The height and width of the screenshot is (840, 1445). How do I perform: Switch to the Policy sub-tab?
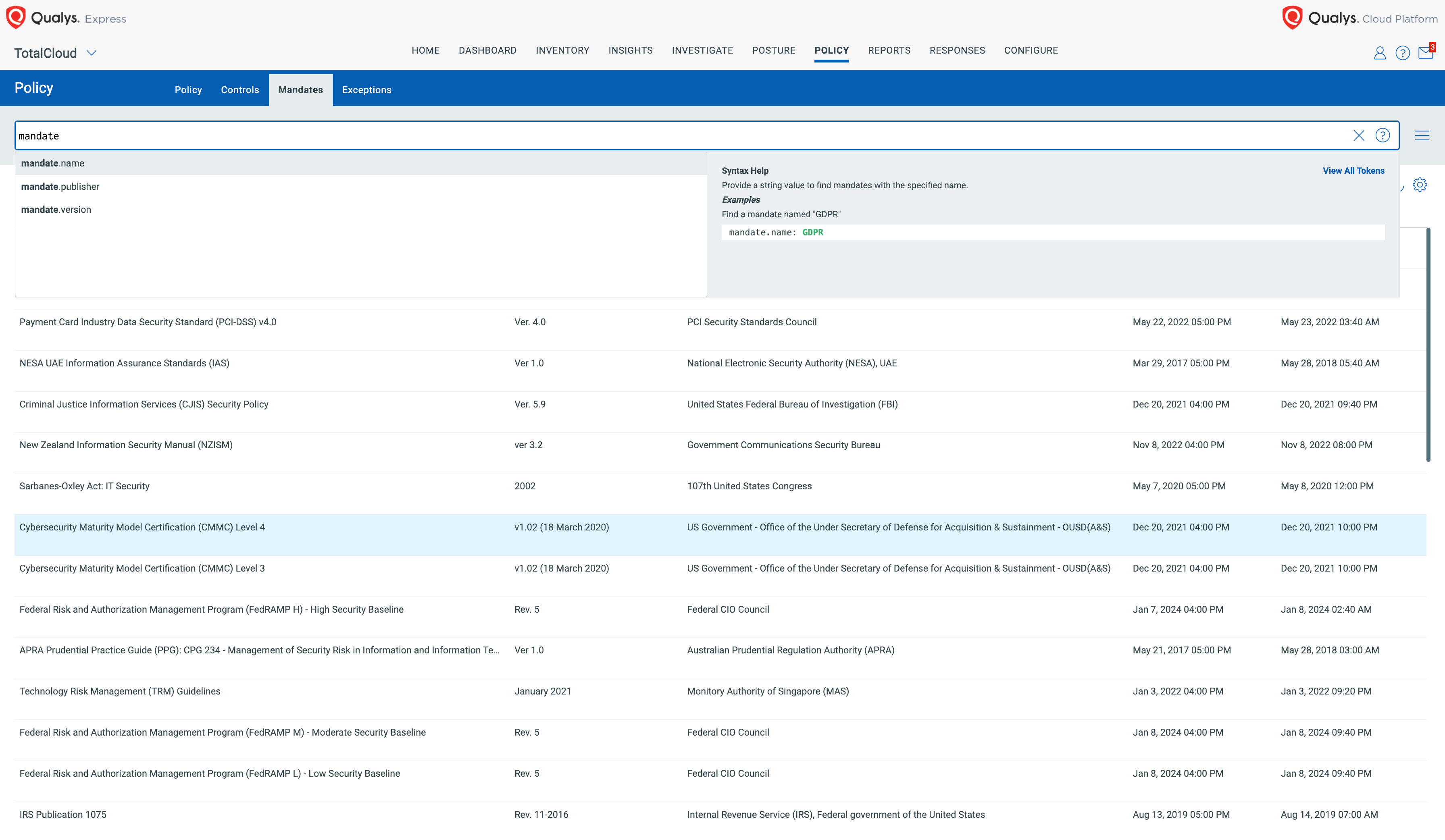point(188,90)
